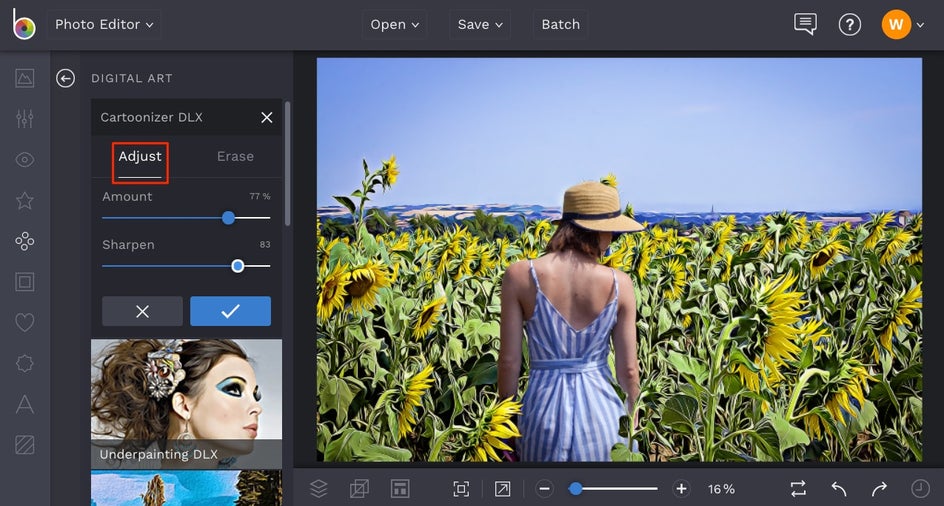Click the Amount slider handle

(x=228, y=217)
